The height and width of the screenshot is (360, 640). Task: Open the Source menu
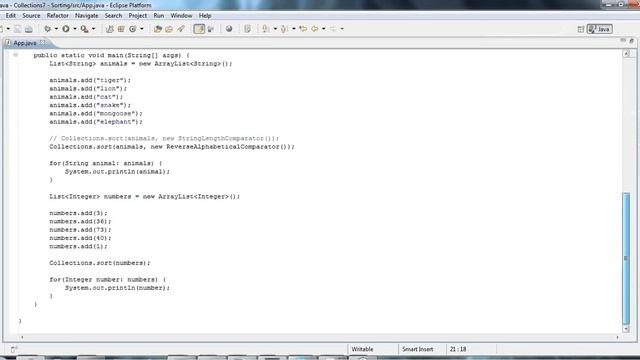31,16
